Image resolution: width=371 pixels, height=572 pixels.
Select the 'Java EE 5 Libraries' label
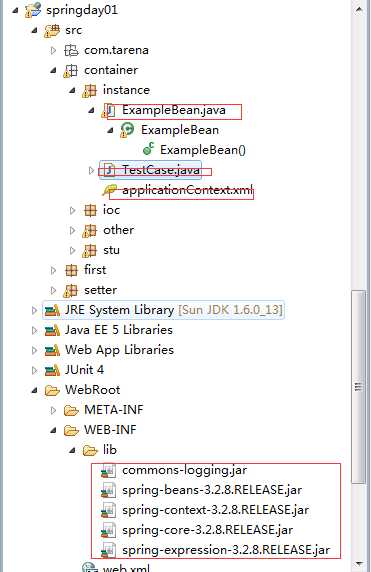(x=119, y=330)
